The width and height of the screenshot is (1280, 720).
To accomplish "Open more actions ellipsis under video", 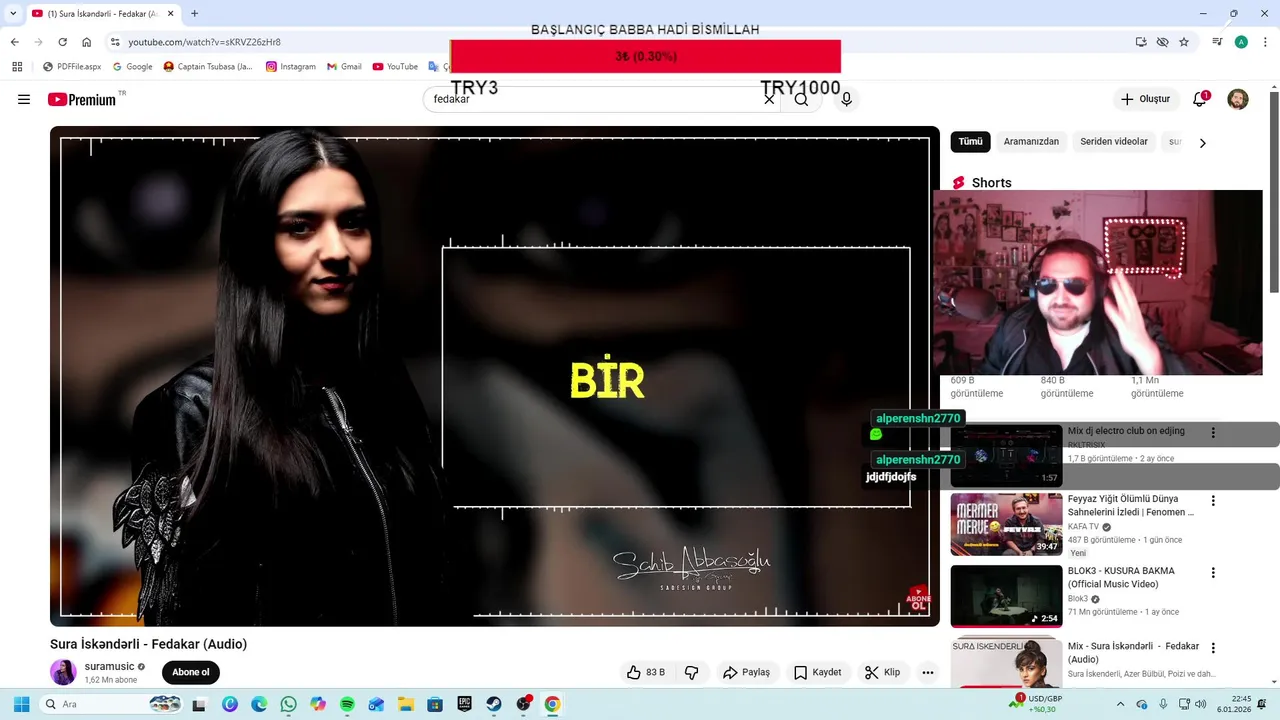I will pyautogui.click(x=928, y=673).
